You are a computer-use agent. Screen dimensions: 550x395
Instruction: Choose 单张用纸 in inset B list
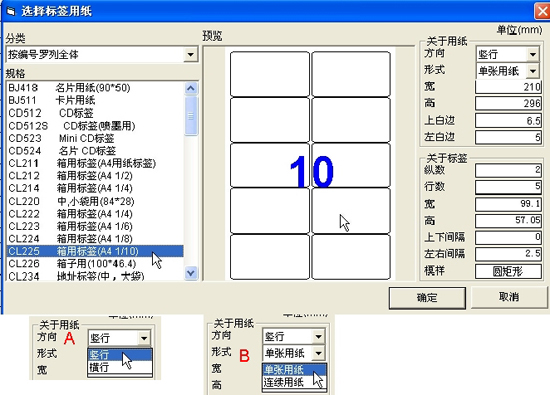tap(294, 369)
